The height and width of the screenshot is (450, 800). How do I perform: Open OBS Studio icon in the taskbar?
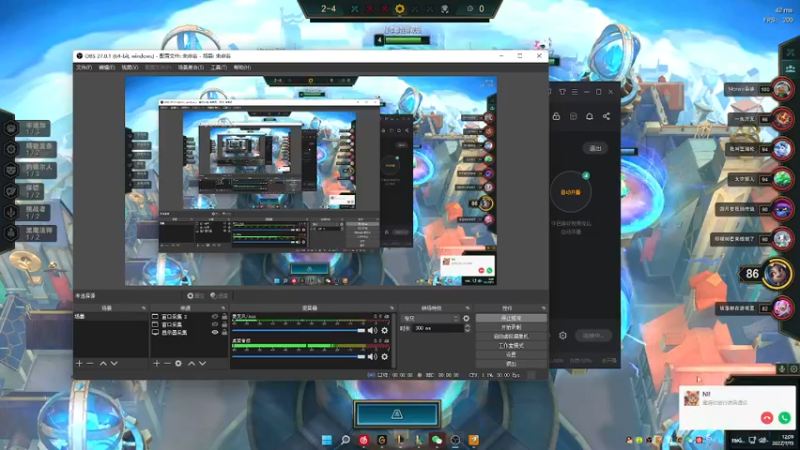tap(455, 440)
